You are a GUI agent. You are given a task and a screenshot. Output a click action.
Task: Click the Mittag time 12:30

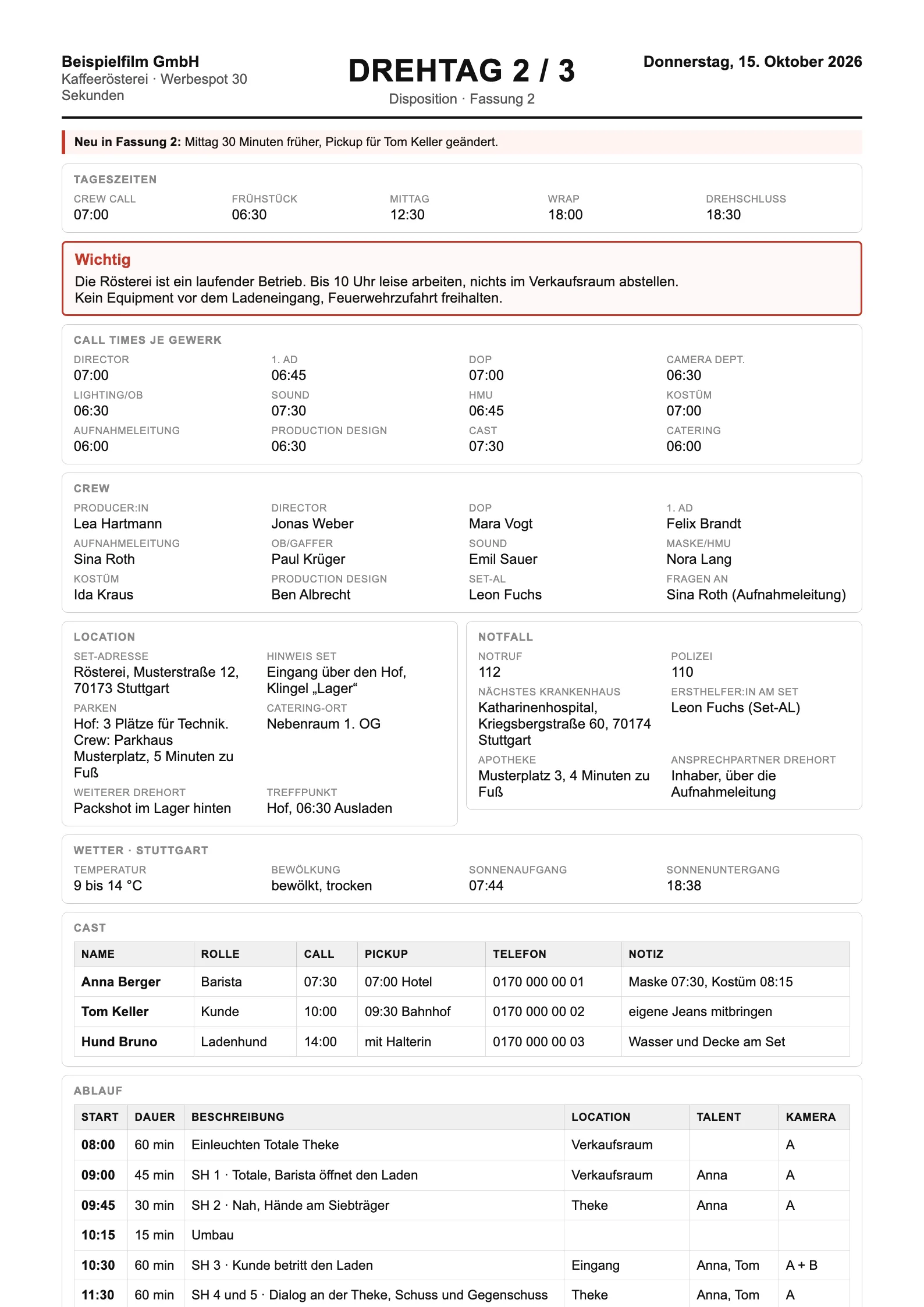(407, 215)
